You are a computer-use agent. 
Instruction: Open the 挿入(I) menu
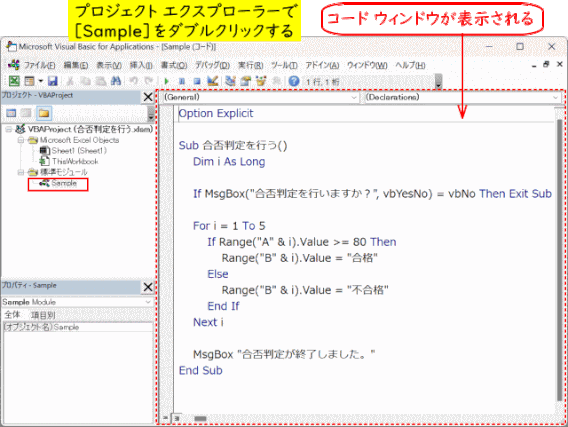coord(141,65)
